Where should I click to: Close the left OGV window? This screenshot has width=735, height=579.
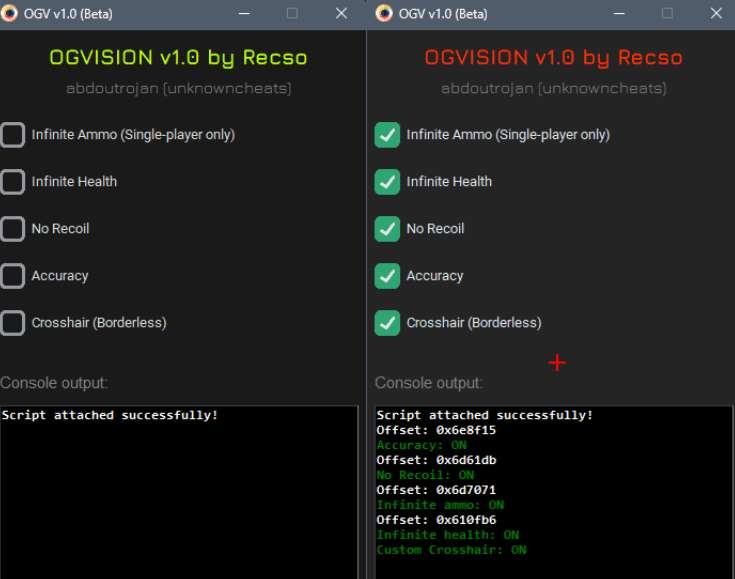[341, 14]
